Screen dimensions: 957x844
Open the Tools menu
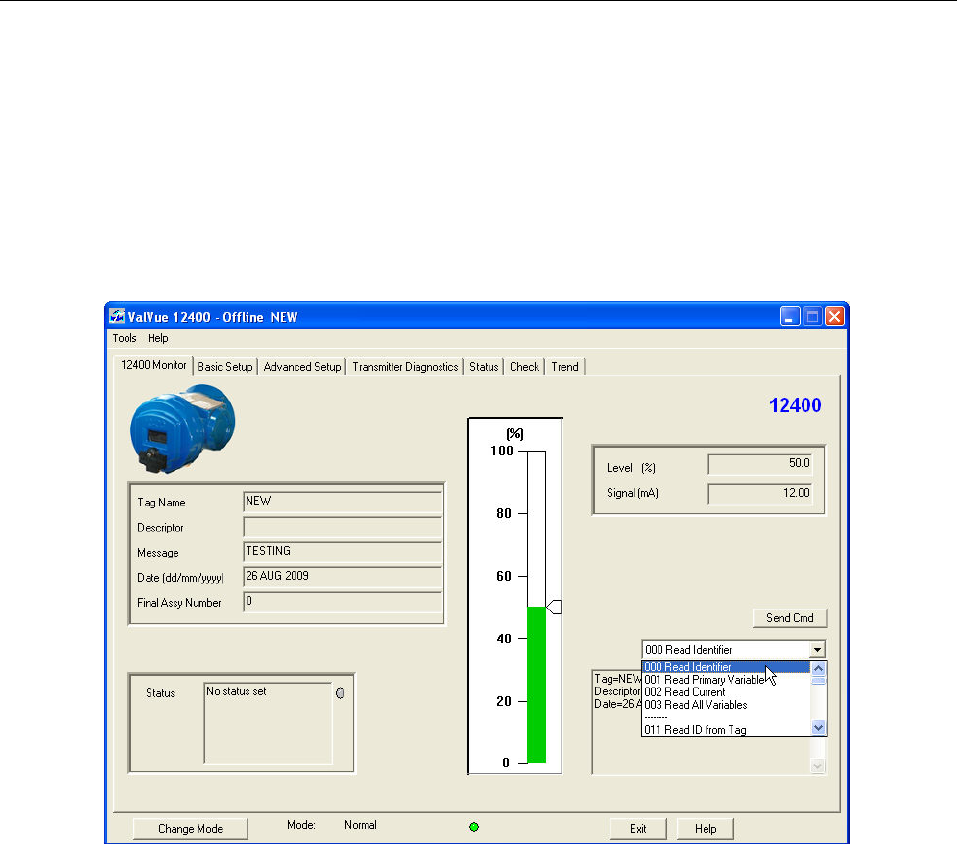[x=125, y=338]
